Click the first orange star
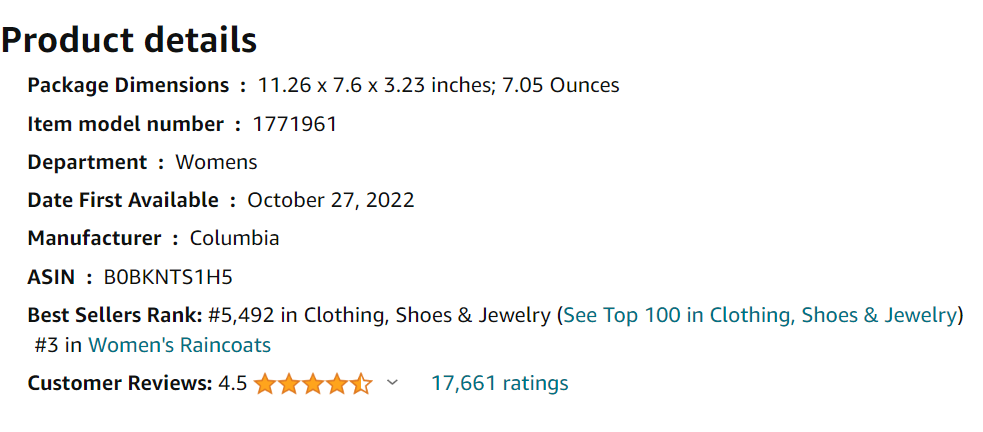The width and height of the screenshot is (983, 432). (x=265, y=383)
